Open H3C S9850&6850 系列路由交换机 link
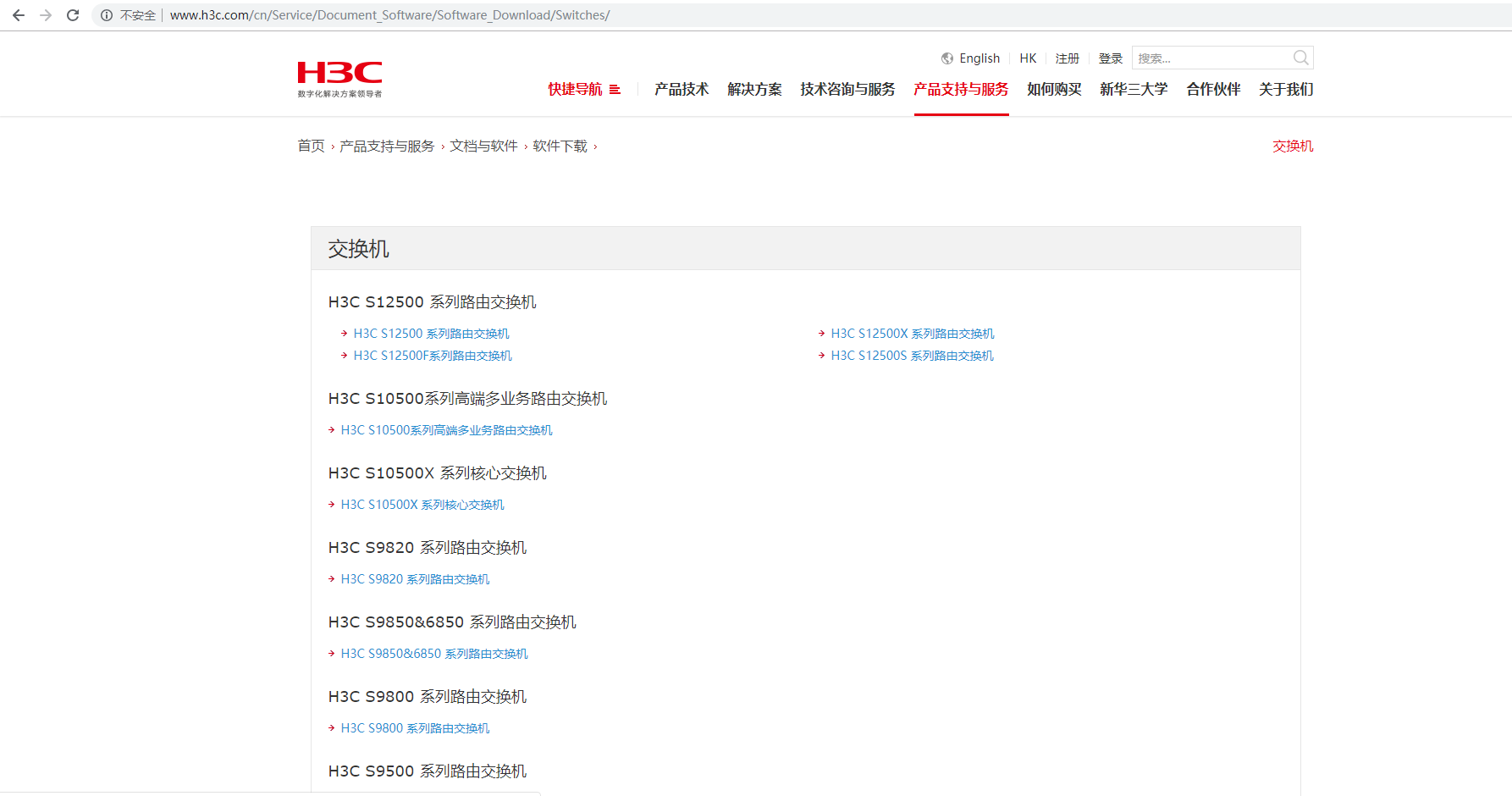 pos(434,654)
